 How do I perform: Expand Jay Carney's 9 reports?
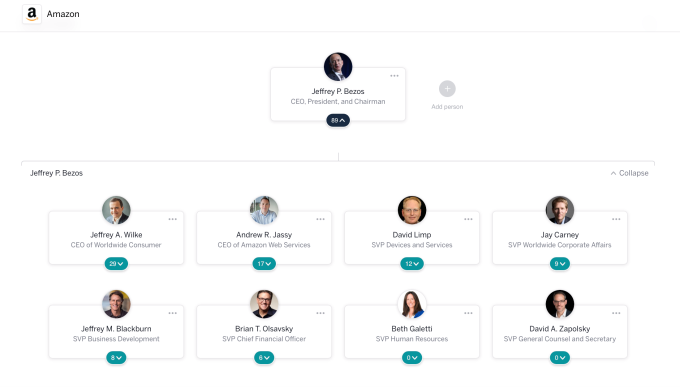click(560, 264)
